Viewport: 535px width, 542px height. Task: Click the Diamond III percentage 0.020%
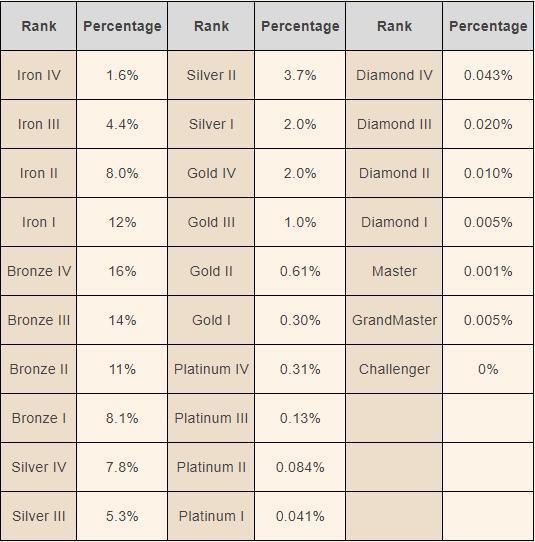[488, 124]
